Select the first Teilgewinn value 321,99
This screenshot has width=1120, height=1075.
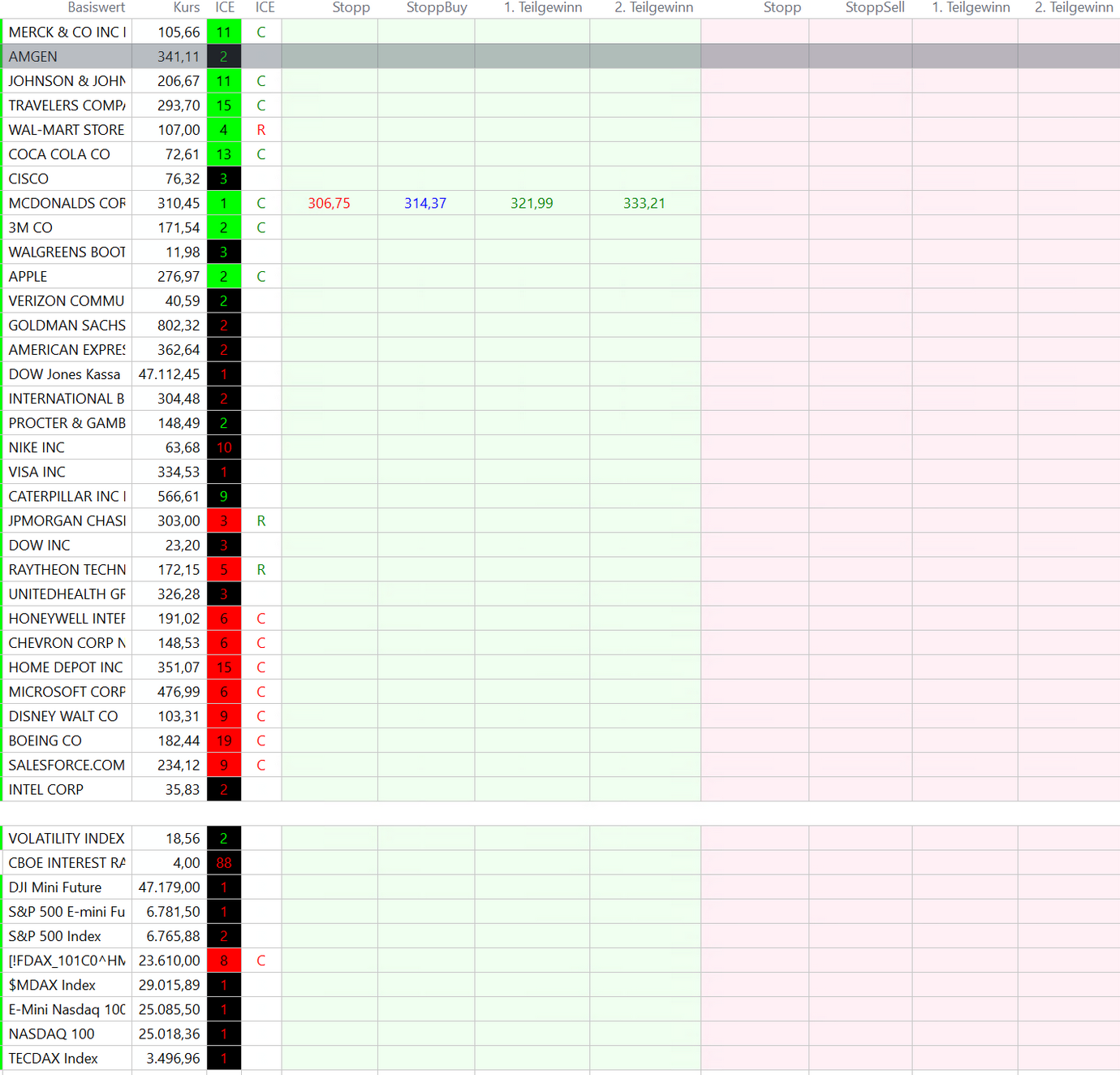[532, 204]
